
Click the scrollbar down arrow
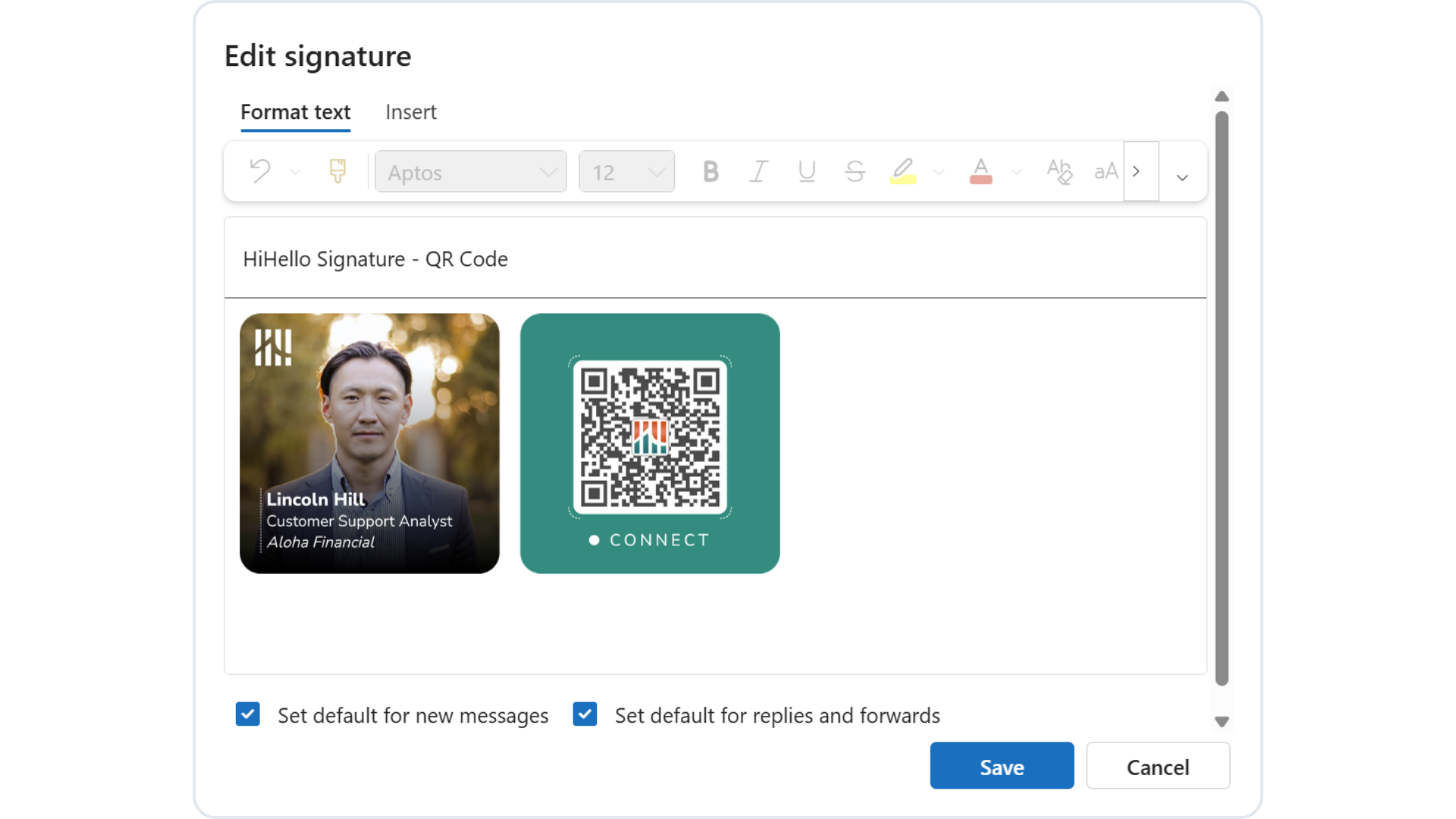pos(1222,722)
